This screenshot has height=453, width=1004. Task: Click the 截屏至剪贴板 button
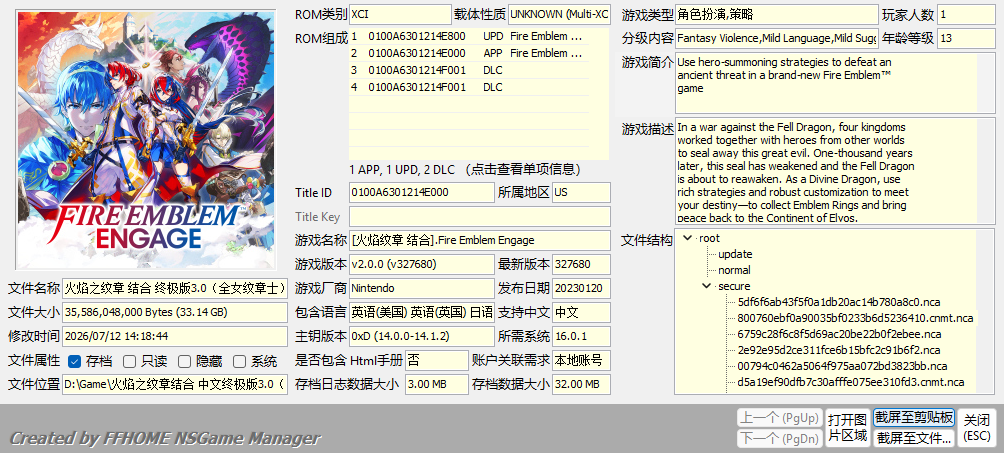[914, 418]
